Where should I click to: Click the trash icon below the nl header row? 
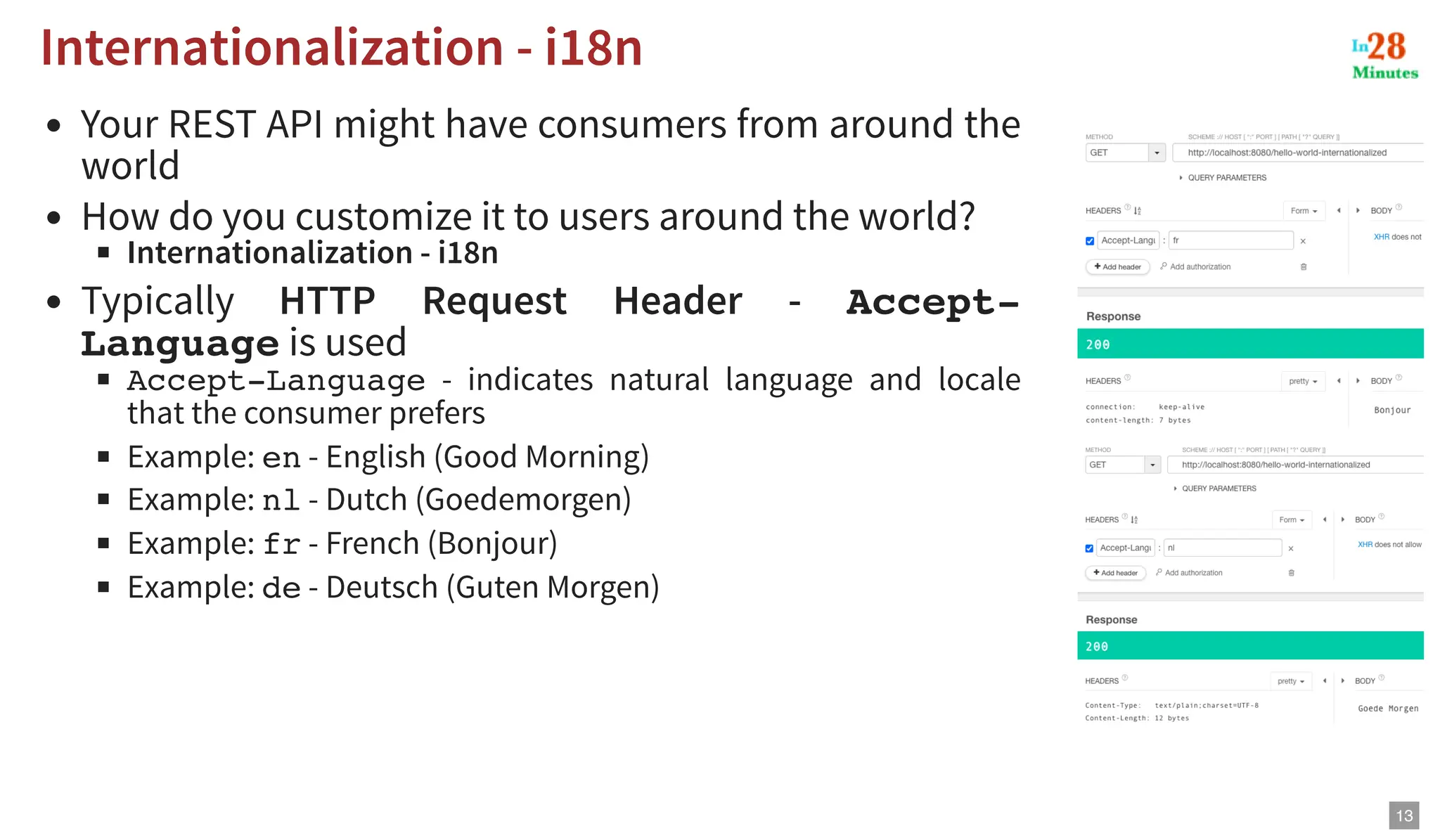(1292, 573)
